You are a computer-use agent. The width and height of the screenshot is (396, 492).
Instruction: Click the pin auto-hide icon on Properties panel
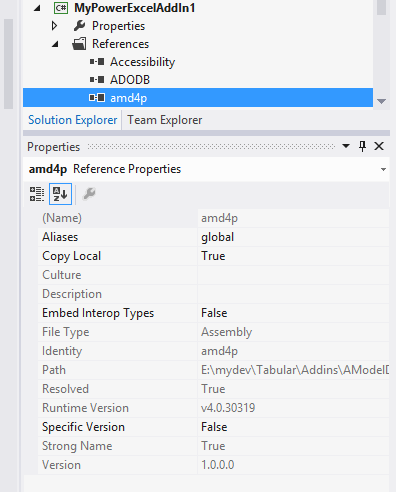(x=362, y=146)
